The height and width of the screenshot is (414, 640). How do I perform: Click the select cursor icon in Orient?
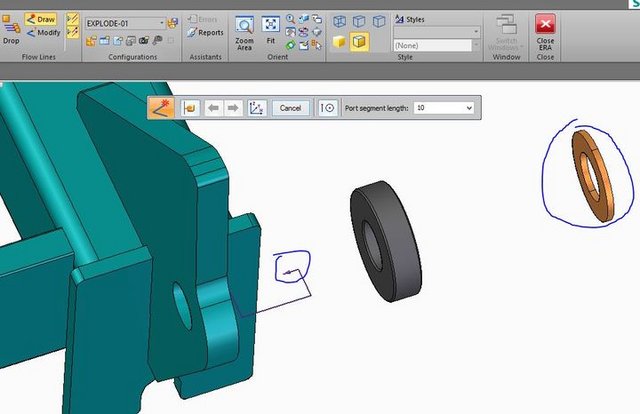[x=317, y=45]
